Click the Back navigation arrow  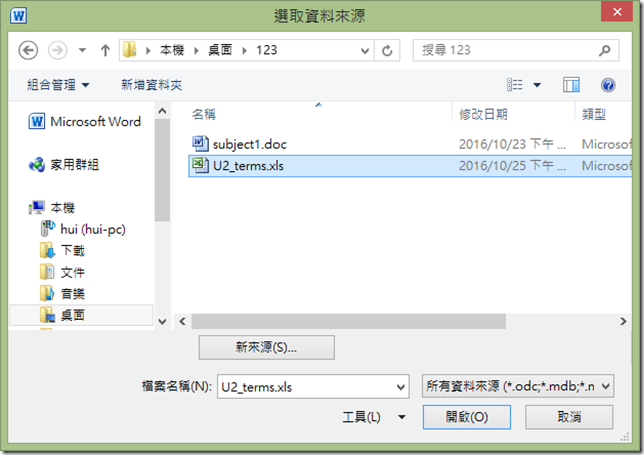[x=28, y=51]
